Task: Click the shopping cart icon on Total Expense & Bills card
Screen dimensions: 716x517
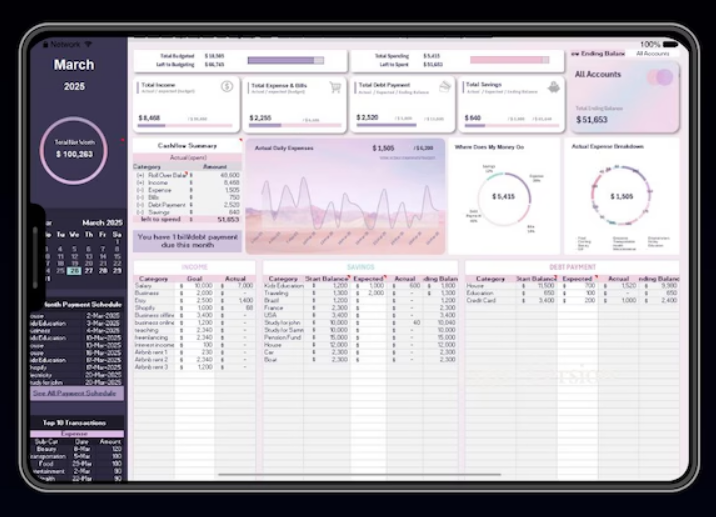Action: tap(336, 87)
